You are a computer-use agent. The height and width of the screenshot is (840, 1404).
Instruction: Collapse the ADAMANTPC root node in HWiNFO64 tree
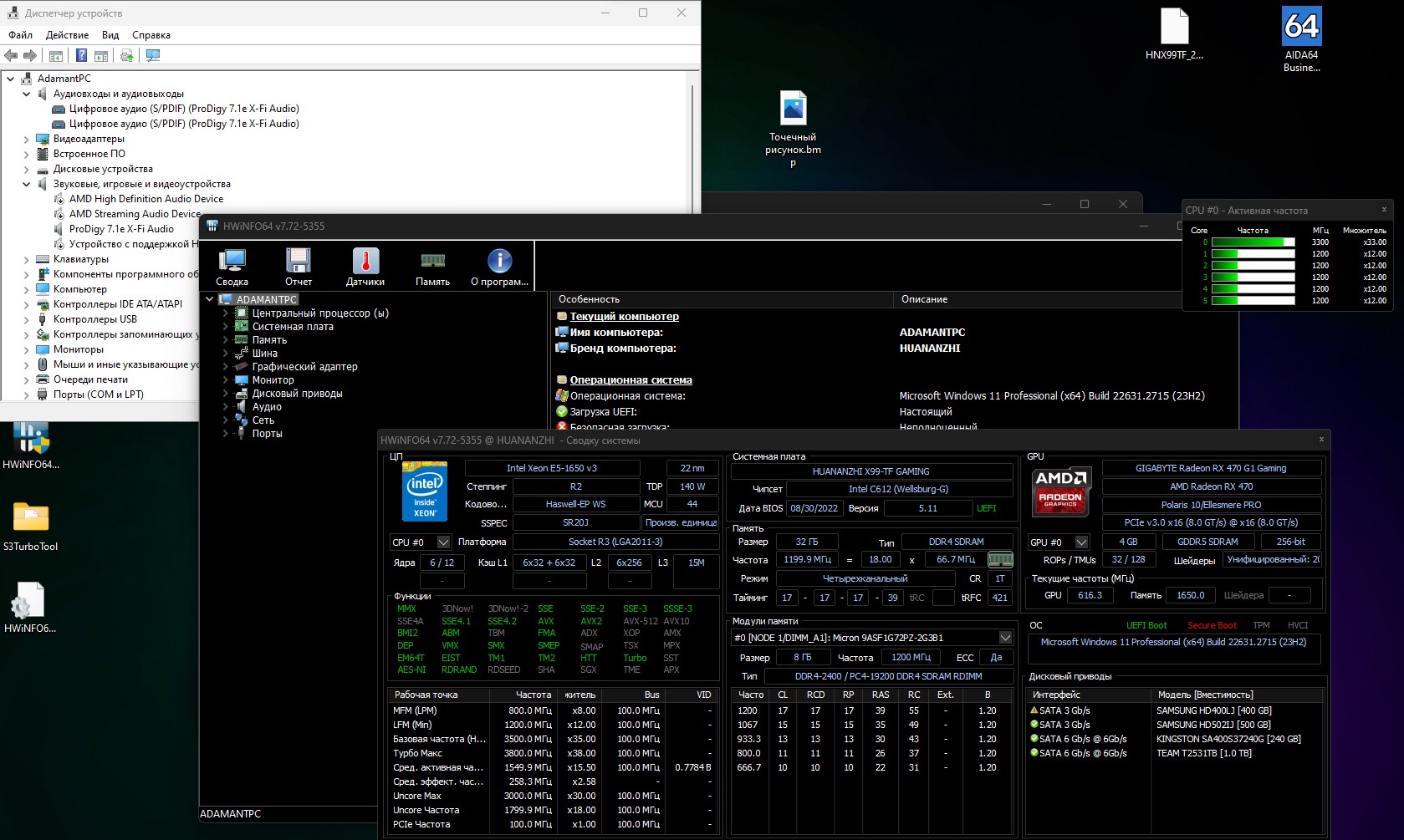(x=209, y=299)
